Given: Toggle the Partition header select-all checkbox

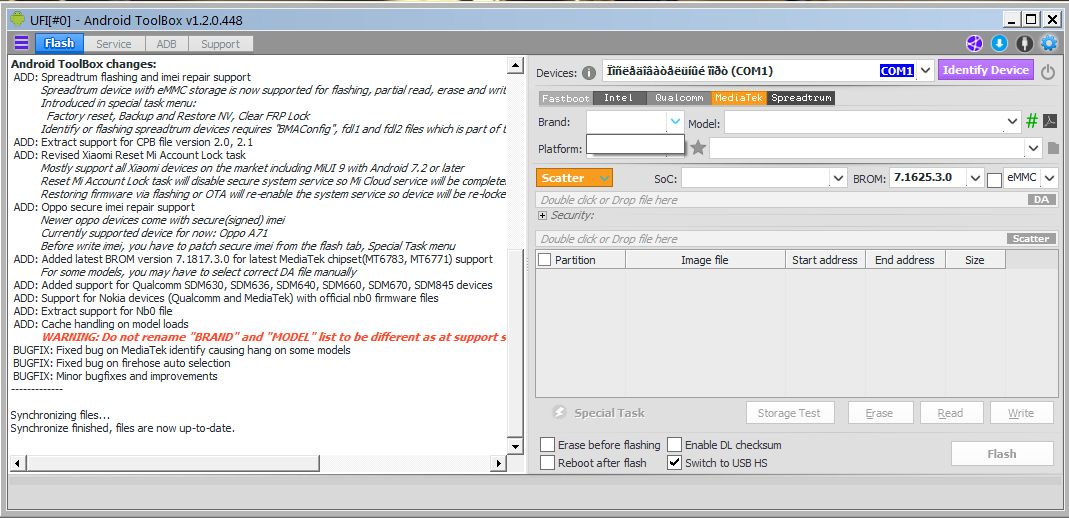Looking at the screenshot, I should 545,260.
